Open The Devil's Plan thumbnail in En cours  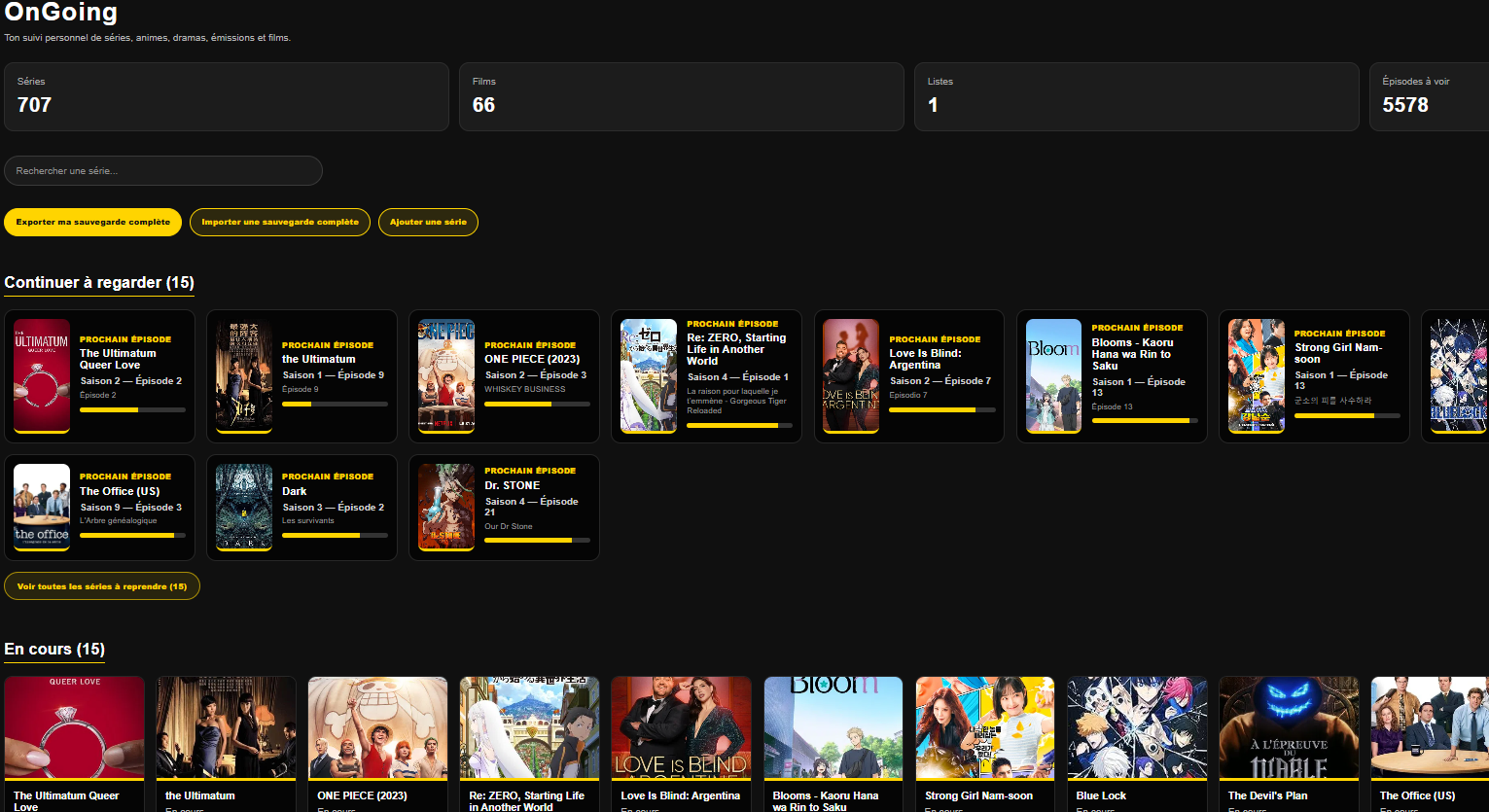tap(1289, 727)
